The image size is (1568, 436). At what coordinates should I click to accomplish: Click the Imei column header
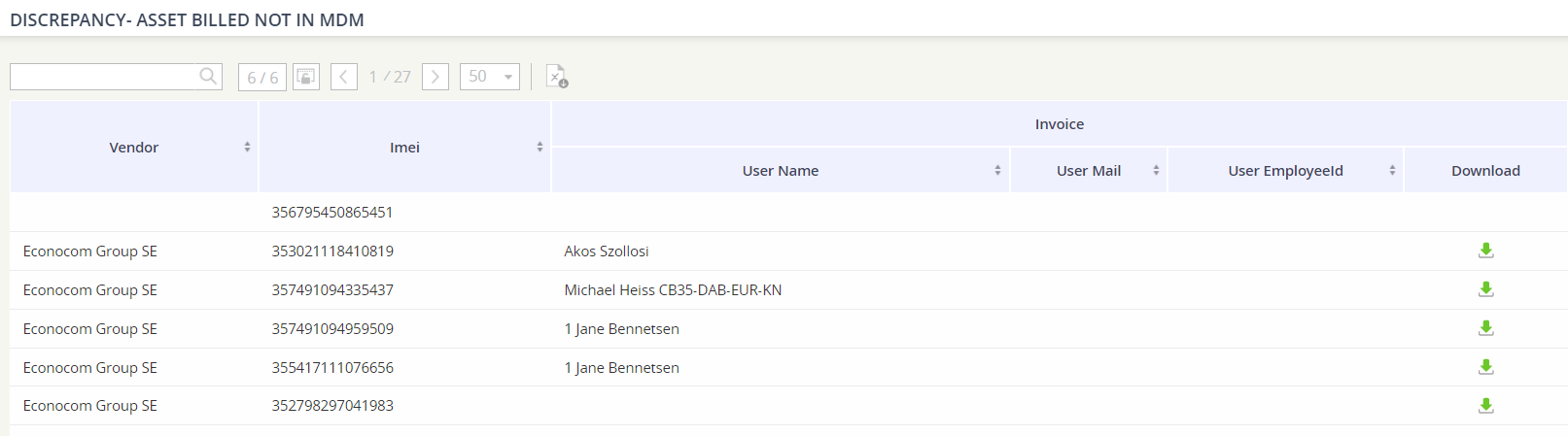(x=404, y=147)
